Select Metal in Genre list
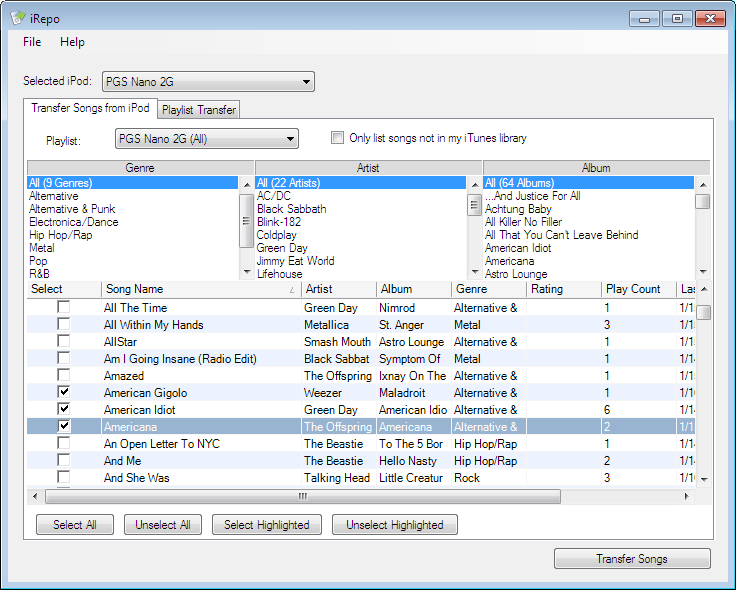 click(x=132, y=248)
